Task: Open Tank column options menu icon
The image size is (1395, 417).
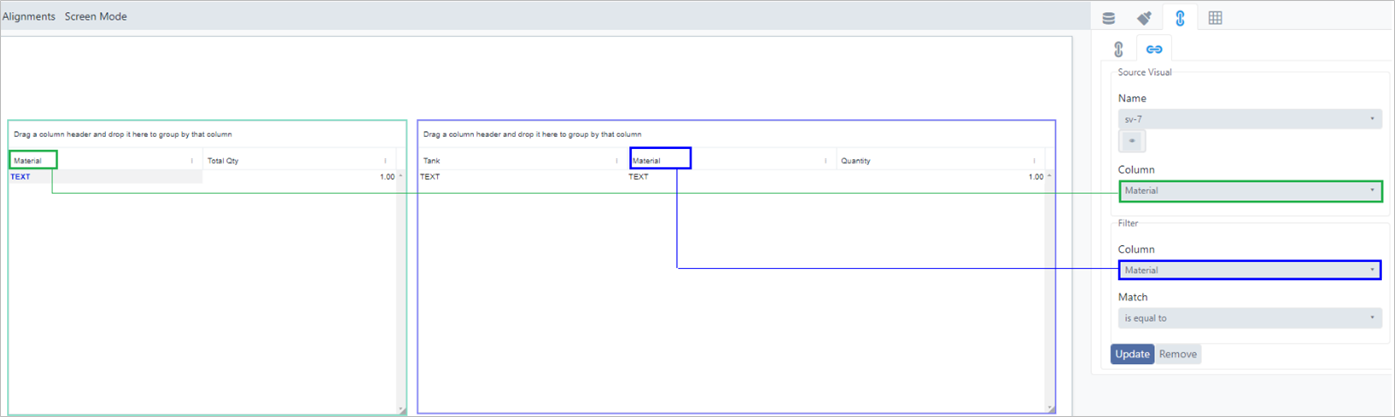Action: (x=617, y=160)
